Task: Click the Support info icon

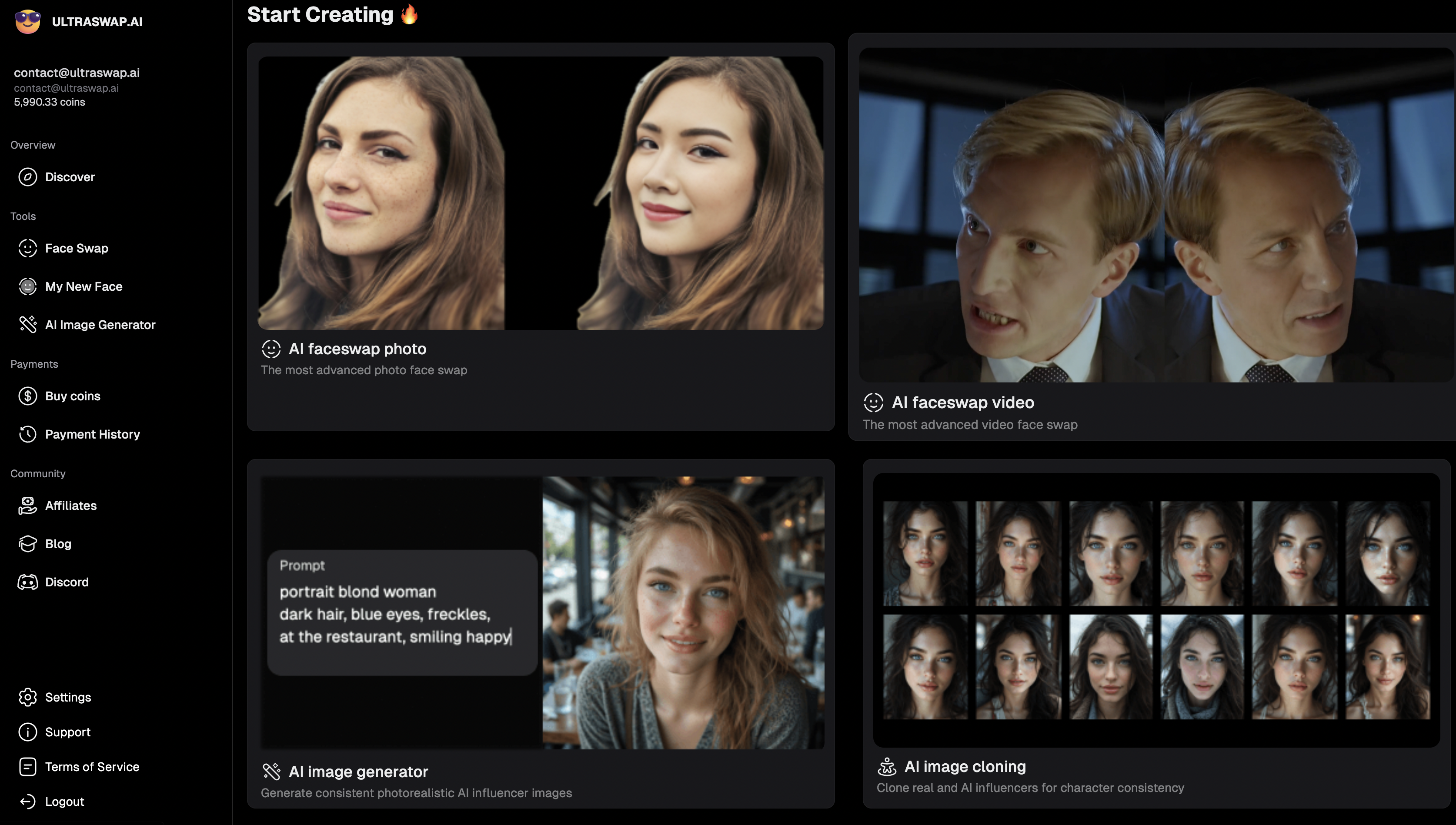Action: pyautogui.click(x=27, y=732)
